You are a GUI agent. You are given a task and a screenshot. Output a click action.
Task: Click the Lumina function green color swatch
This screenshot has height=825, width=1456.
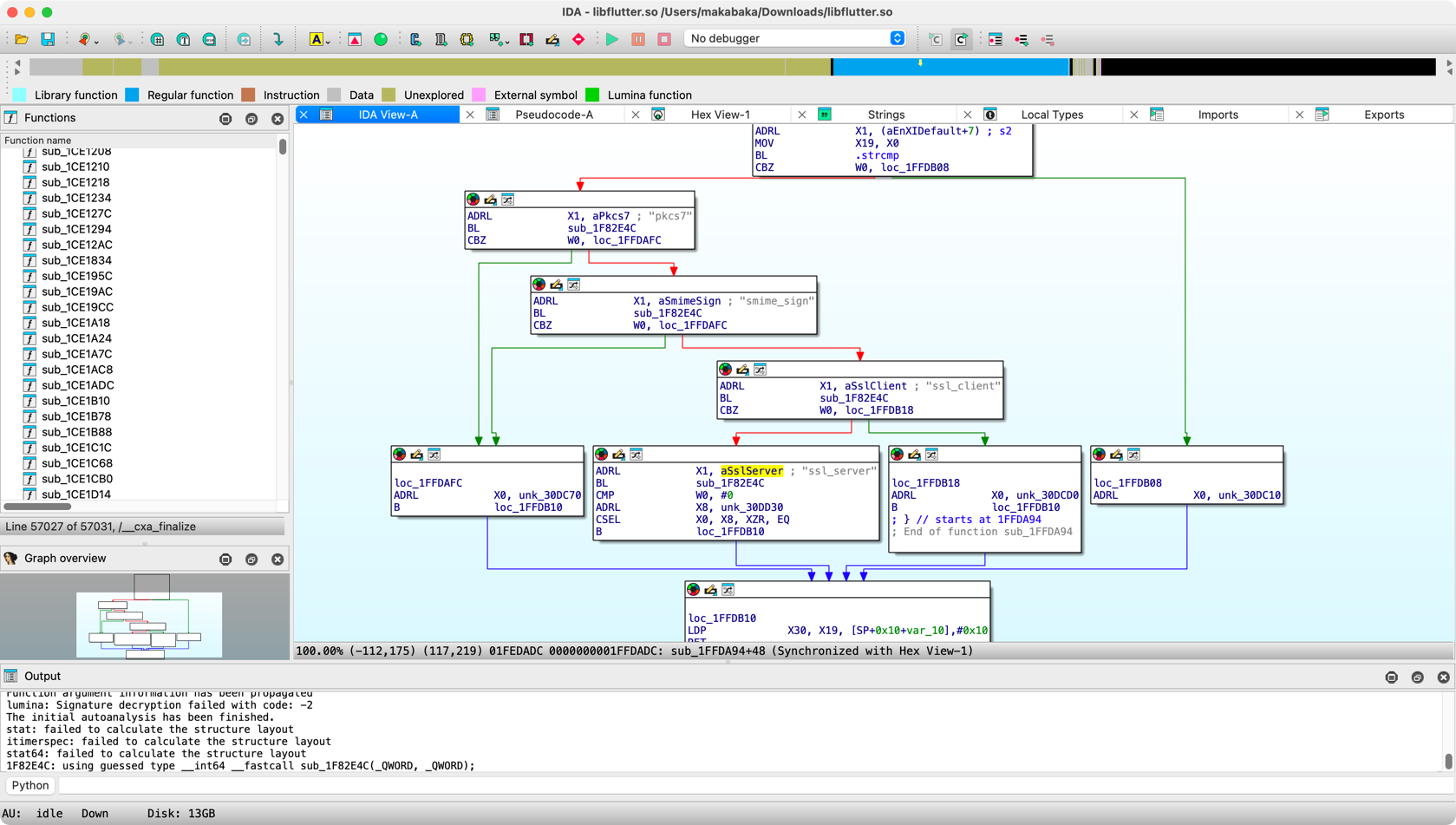tap(593, 95)
